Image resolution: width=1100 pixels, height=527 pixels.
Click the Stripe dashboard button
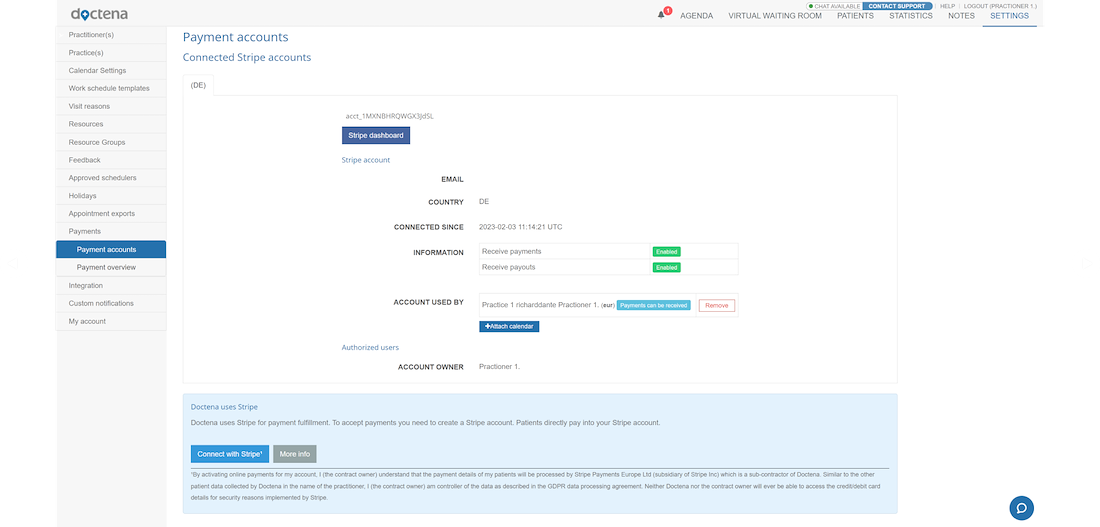coord(376,135)
